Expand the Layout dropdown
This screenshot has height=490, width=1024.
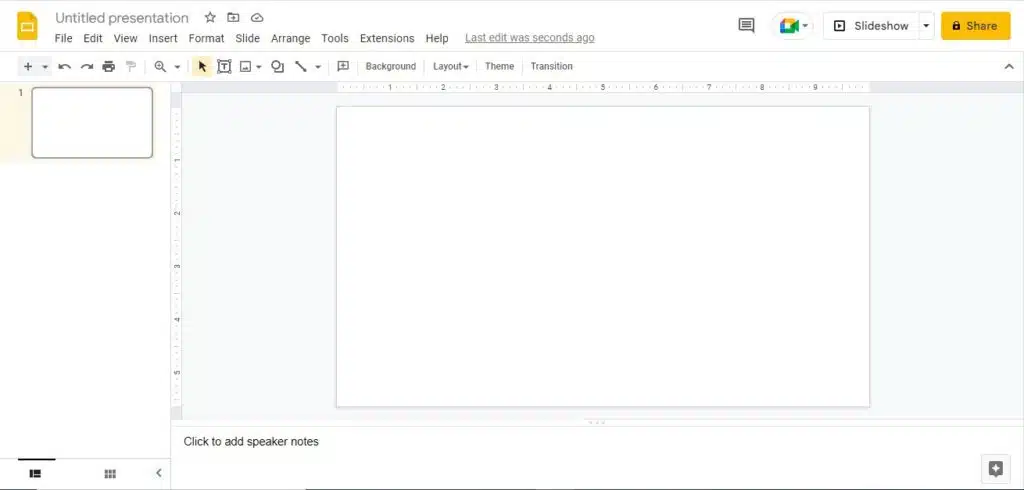[x=450, y=67]
